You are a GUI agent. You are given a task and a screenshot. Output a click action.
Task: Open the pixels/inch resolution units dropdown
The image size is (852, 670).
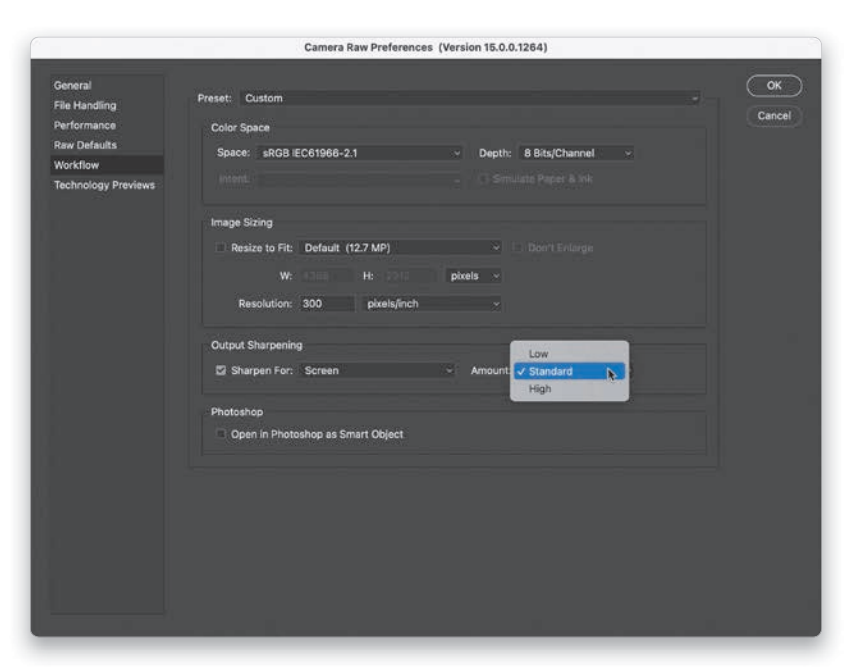[x=432, y=304]
